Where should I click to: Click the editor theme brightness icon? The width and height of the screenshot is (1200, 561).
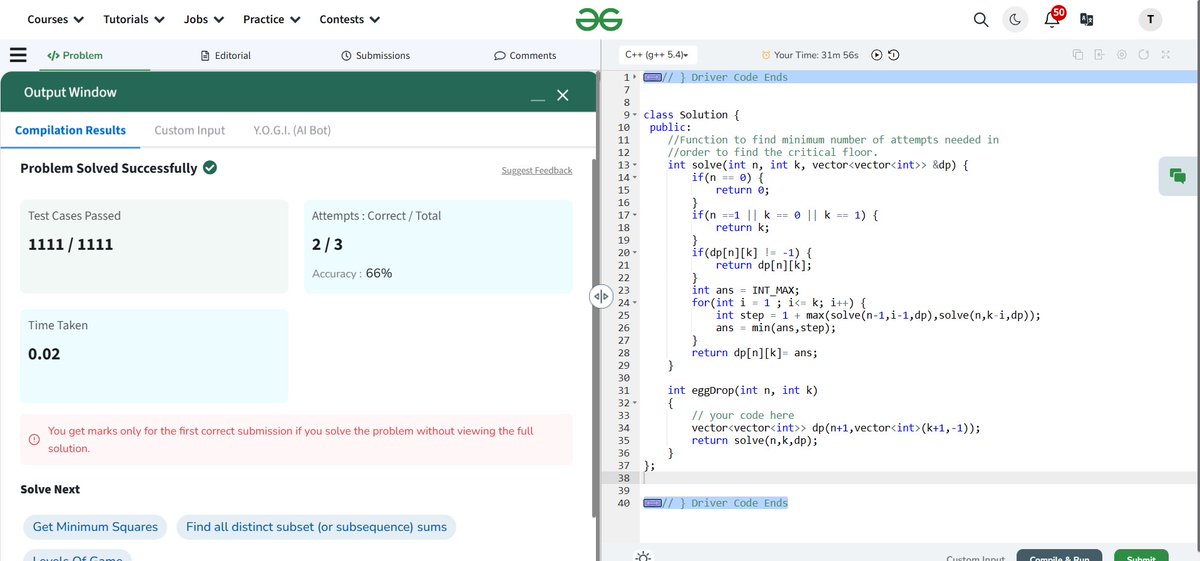click(x=643, y=556)
